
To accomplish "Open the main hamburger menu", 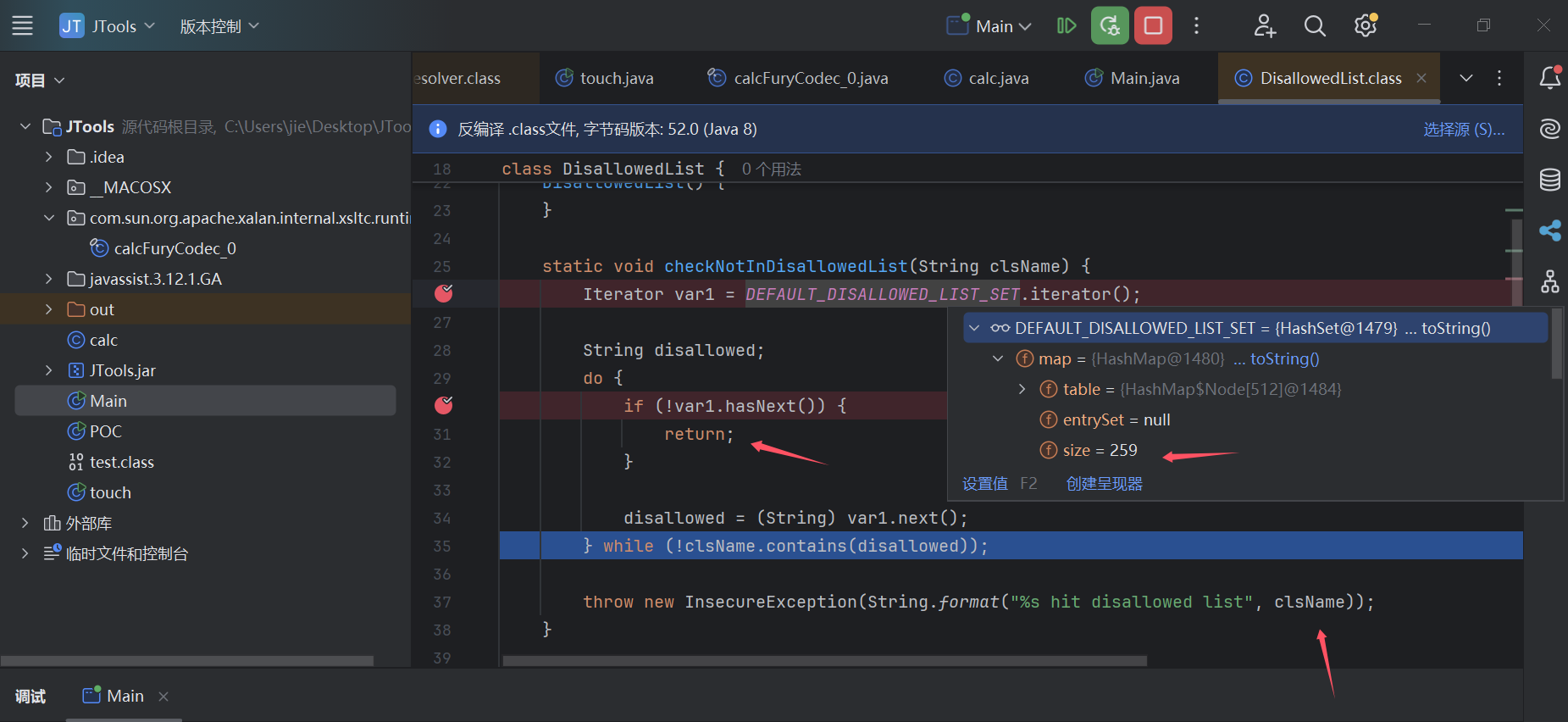I will [x=23, y=26].
